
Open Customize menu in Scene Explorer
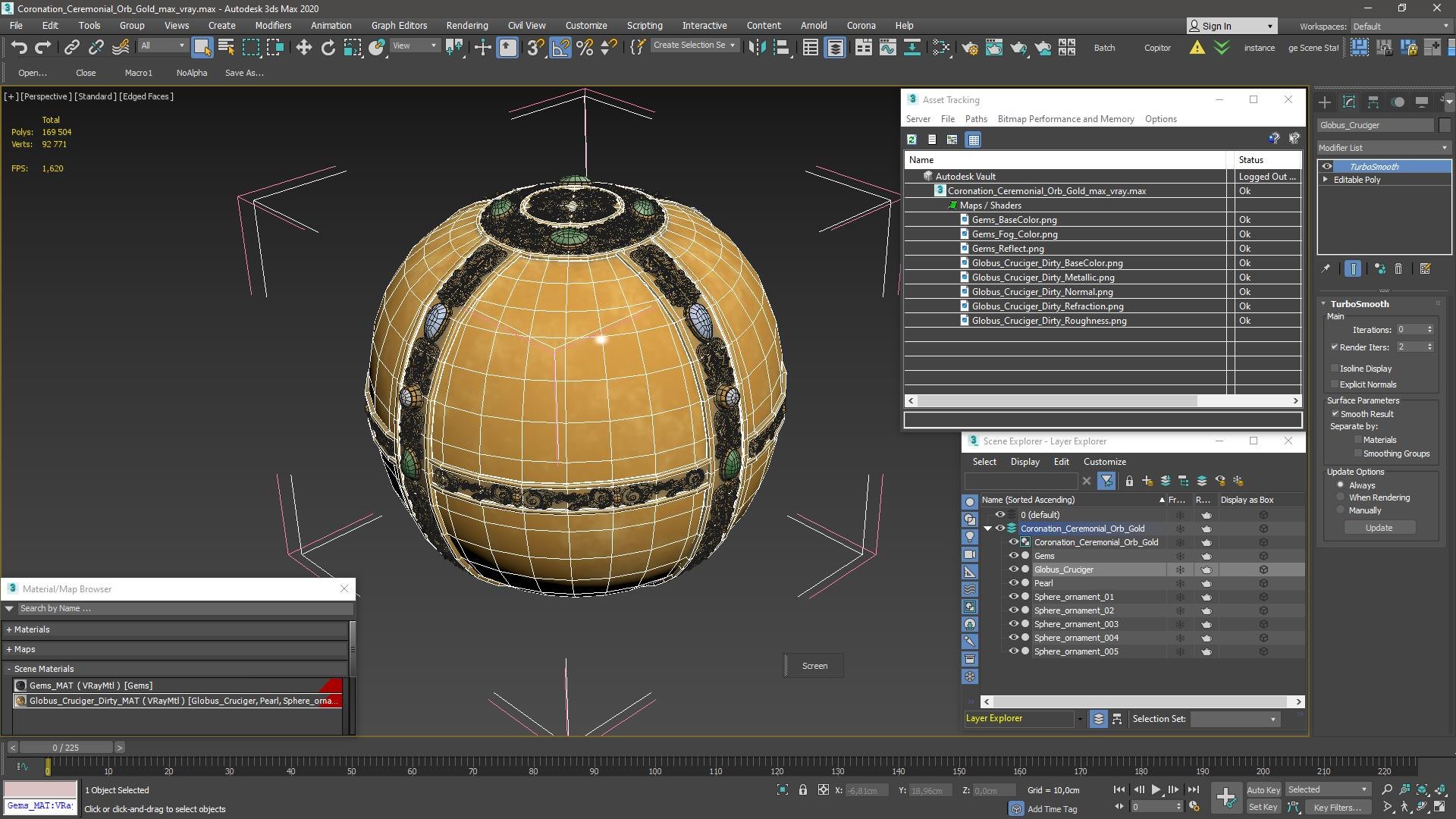pos(1104,462)
